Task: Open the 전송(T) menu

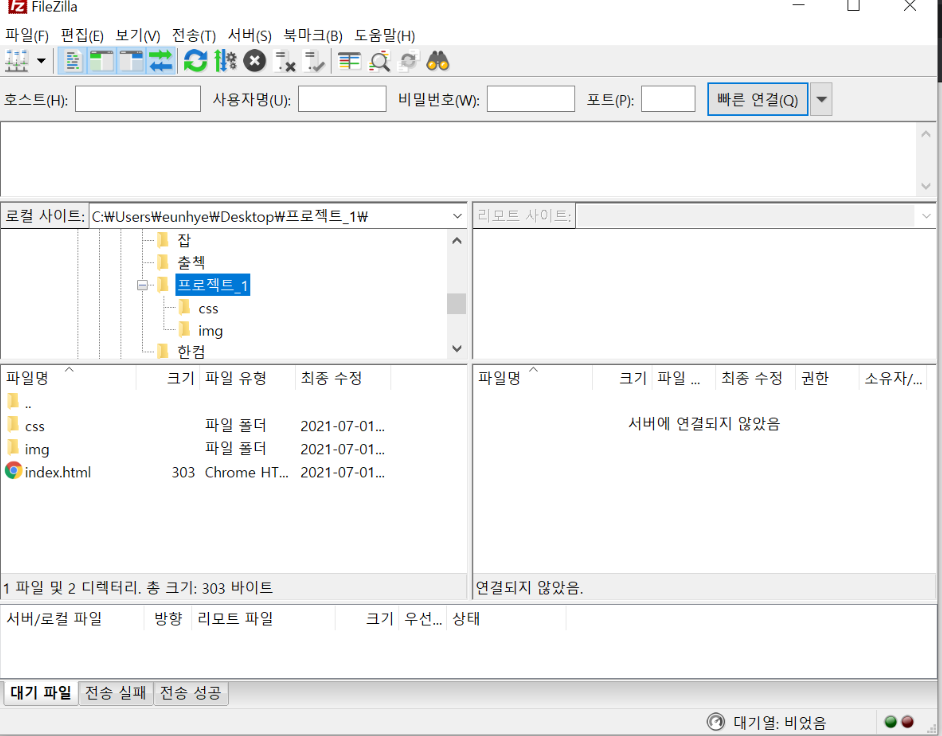Action: pyautogui.click(x=194, y=35)
